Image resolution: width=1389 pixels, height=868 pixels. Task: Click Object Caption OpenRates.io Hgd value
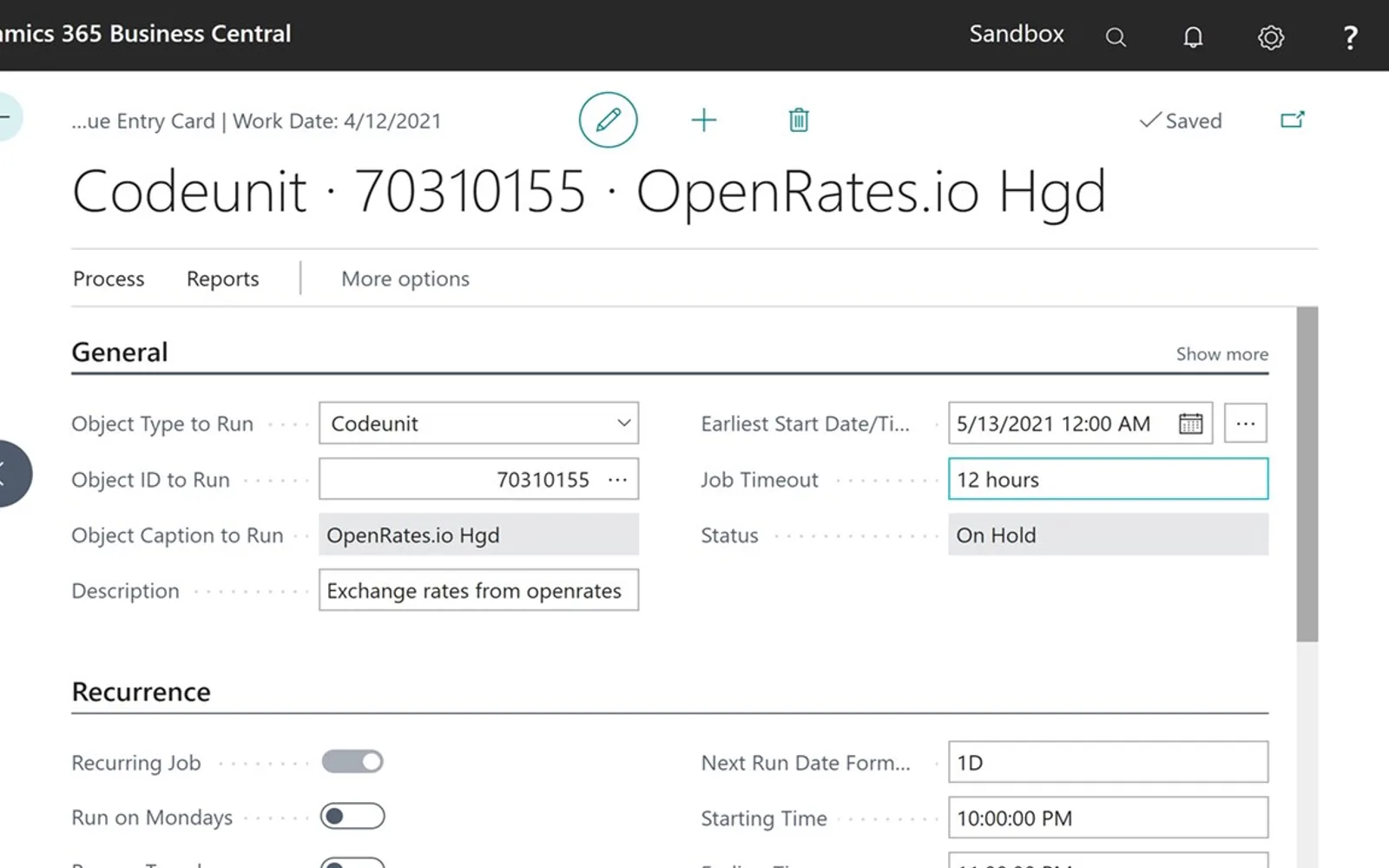(x=478, y=535)
